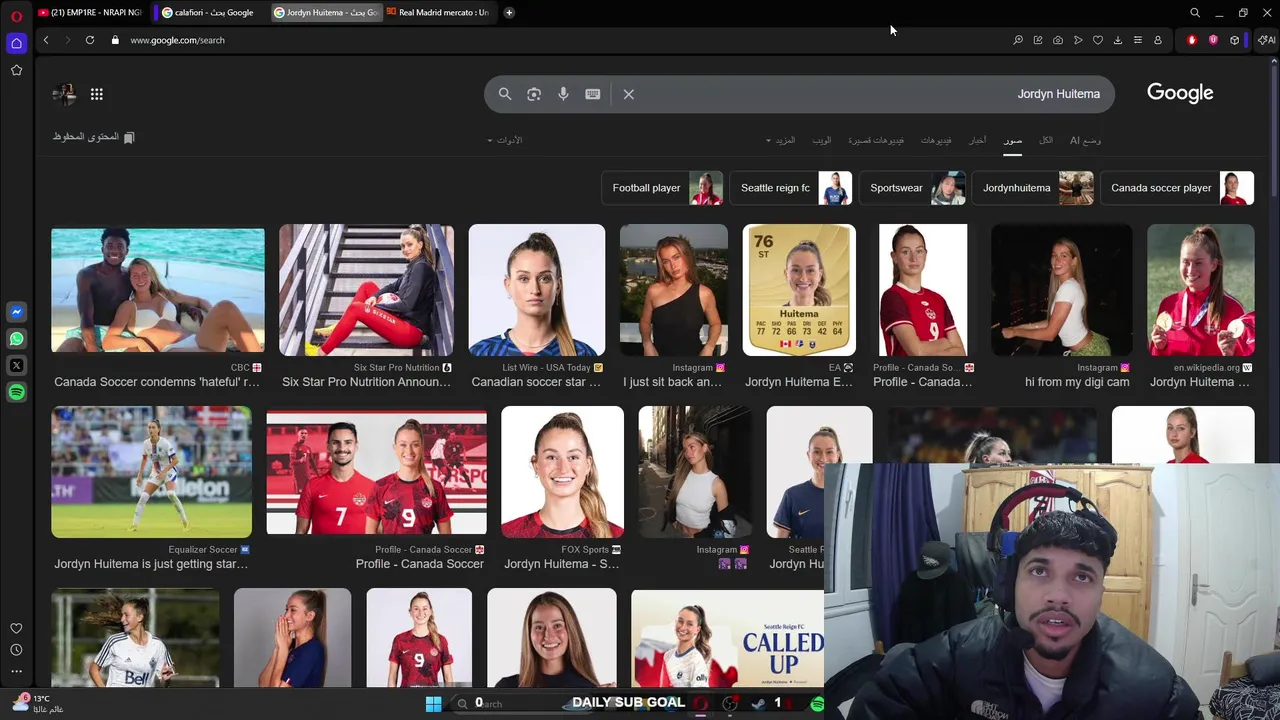Open the Opera account profile icon
The image size is (1280, 720).
pos(1158,40)
